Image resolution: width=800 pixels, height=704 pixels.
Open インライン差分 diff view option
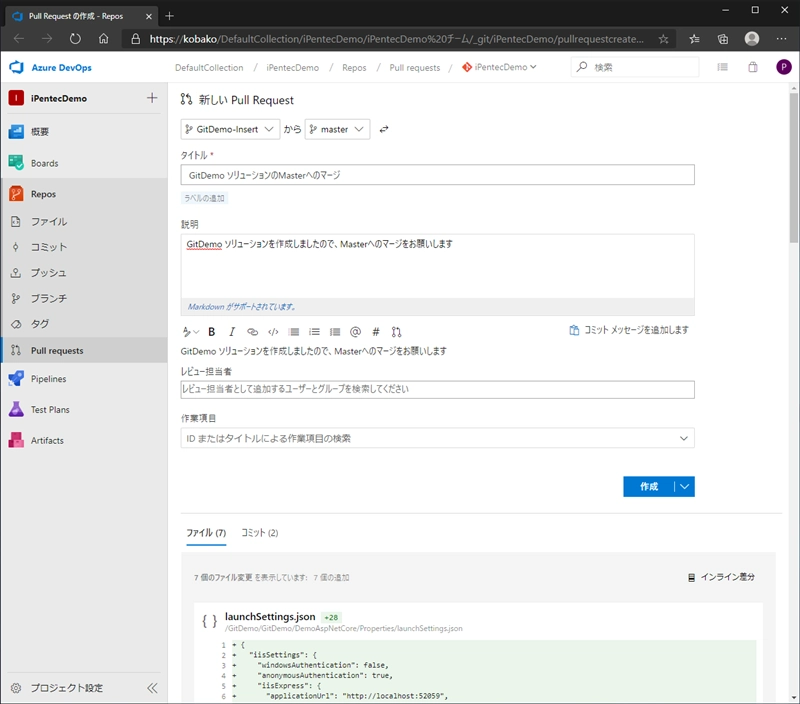[721, 577]
